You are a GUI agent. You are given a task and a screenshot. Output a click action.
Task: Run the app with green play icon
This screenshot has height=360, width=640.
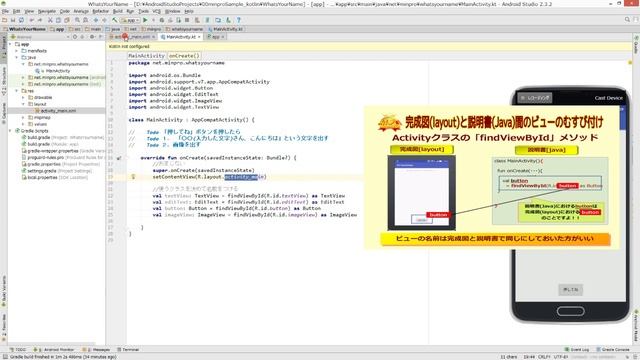coord(145,20)
